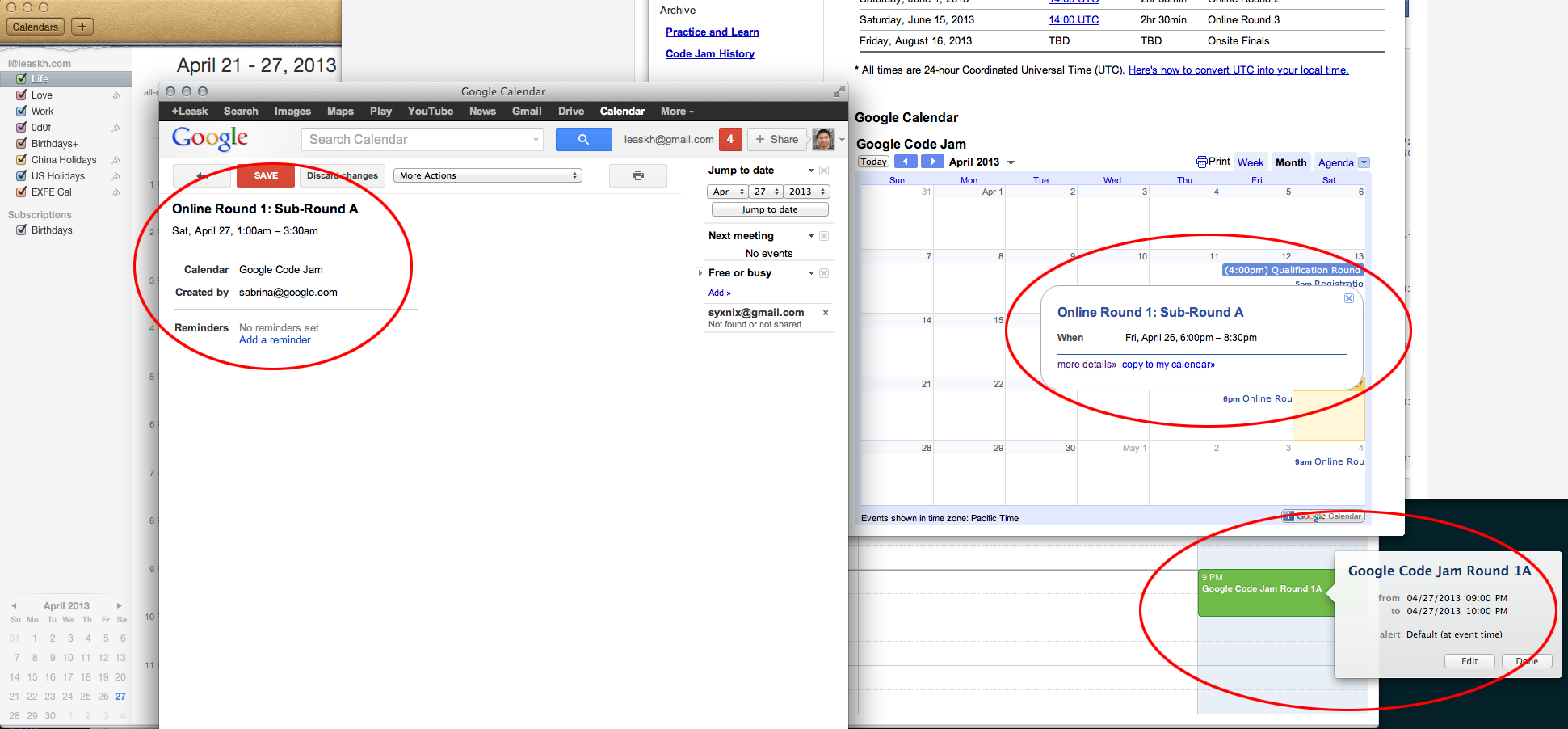This screenshot has height=729, width=1568.
Task: Click the sharing icon beside US Holidays
Action: click(116, 176)
